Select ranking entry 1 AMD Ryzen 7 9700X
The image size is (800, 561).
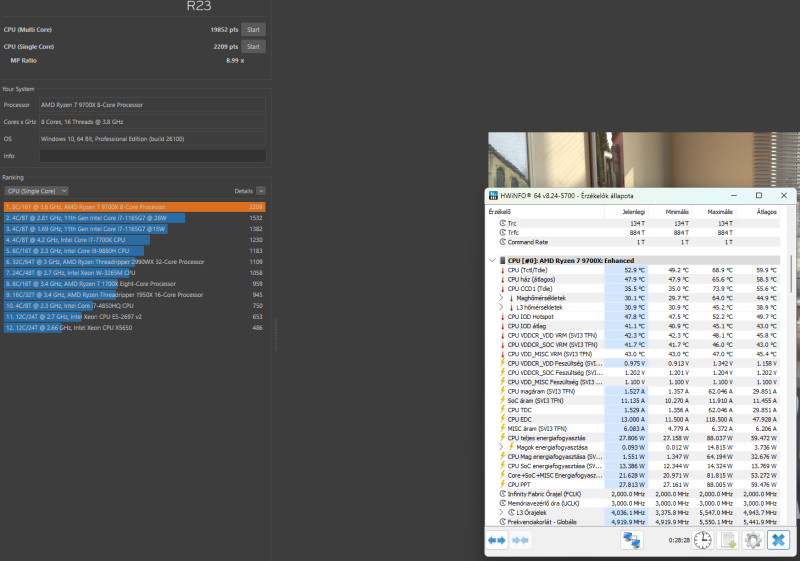135,207
